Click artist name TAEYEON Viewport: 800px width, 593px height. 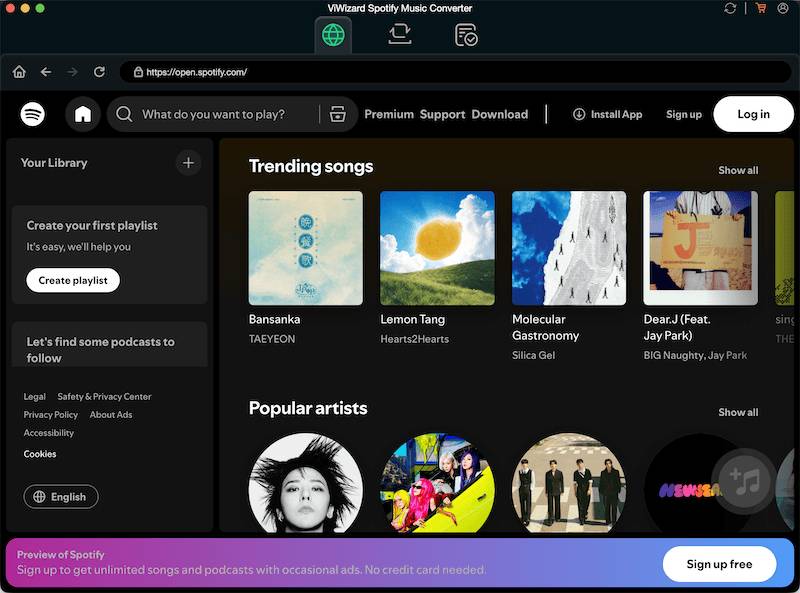(272, 339)
